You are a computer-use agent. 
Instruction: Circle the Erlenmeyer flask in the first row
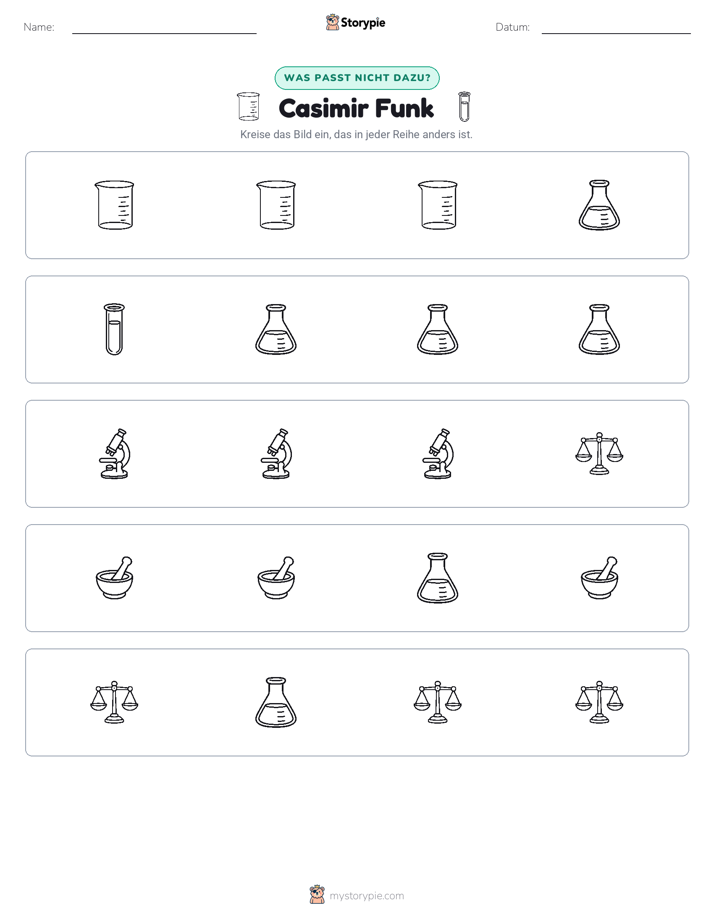(x=599, y=205)
